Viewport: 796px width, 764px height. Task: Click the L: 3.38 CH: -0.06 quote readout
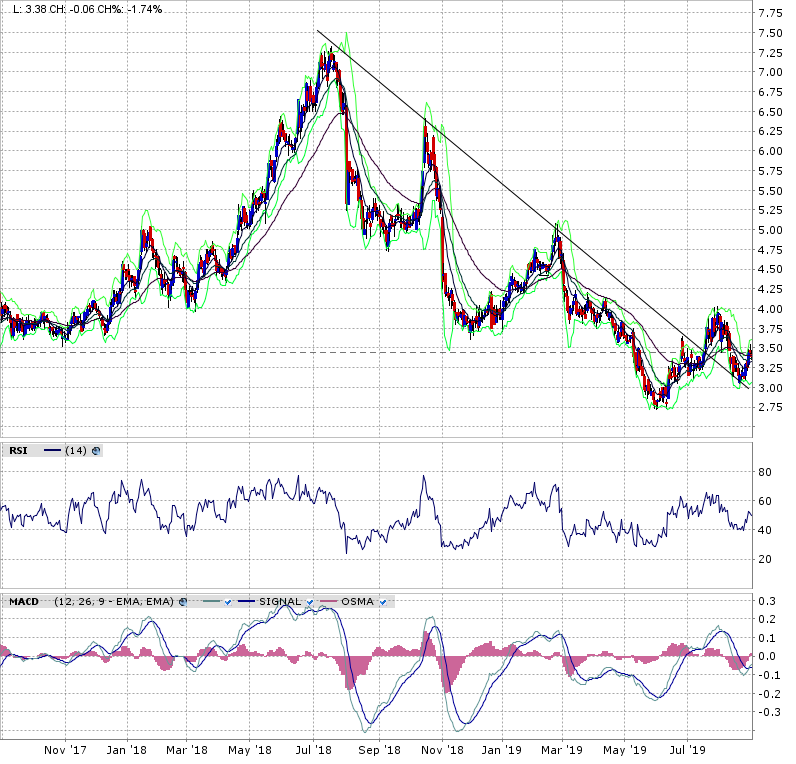[x=87, y=9]
